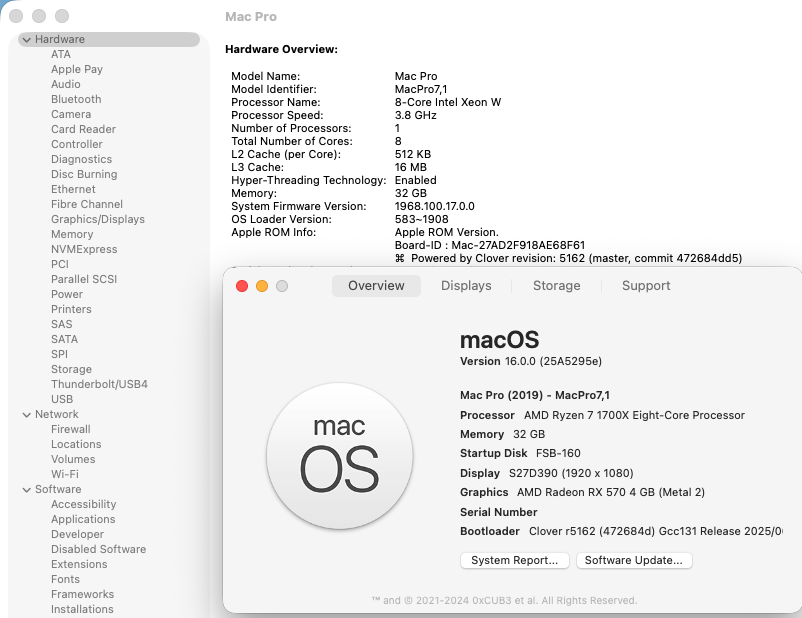Switch to the Storage tab
Image resolution: width=802 pixels, height=618 pixels.
556,285
